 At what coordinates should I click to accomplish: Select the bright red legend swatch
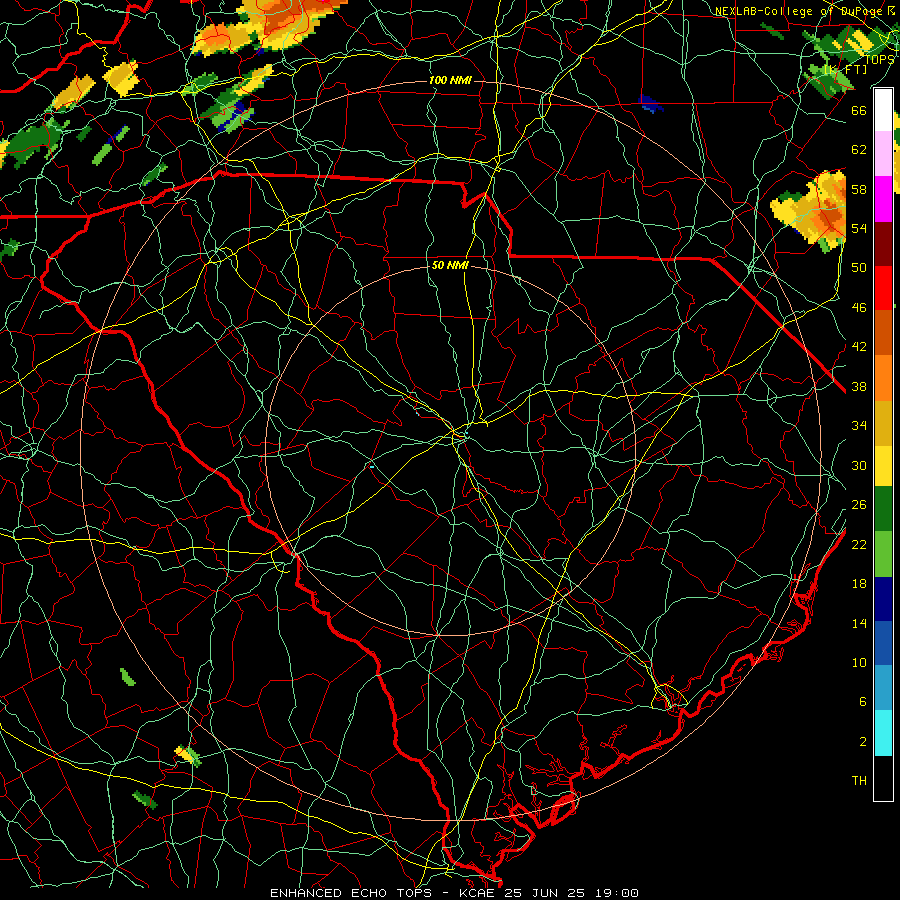(x=883, y=288)
